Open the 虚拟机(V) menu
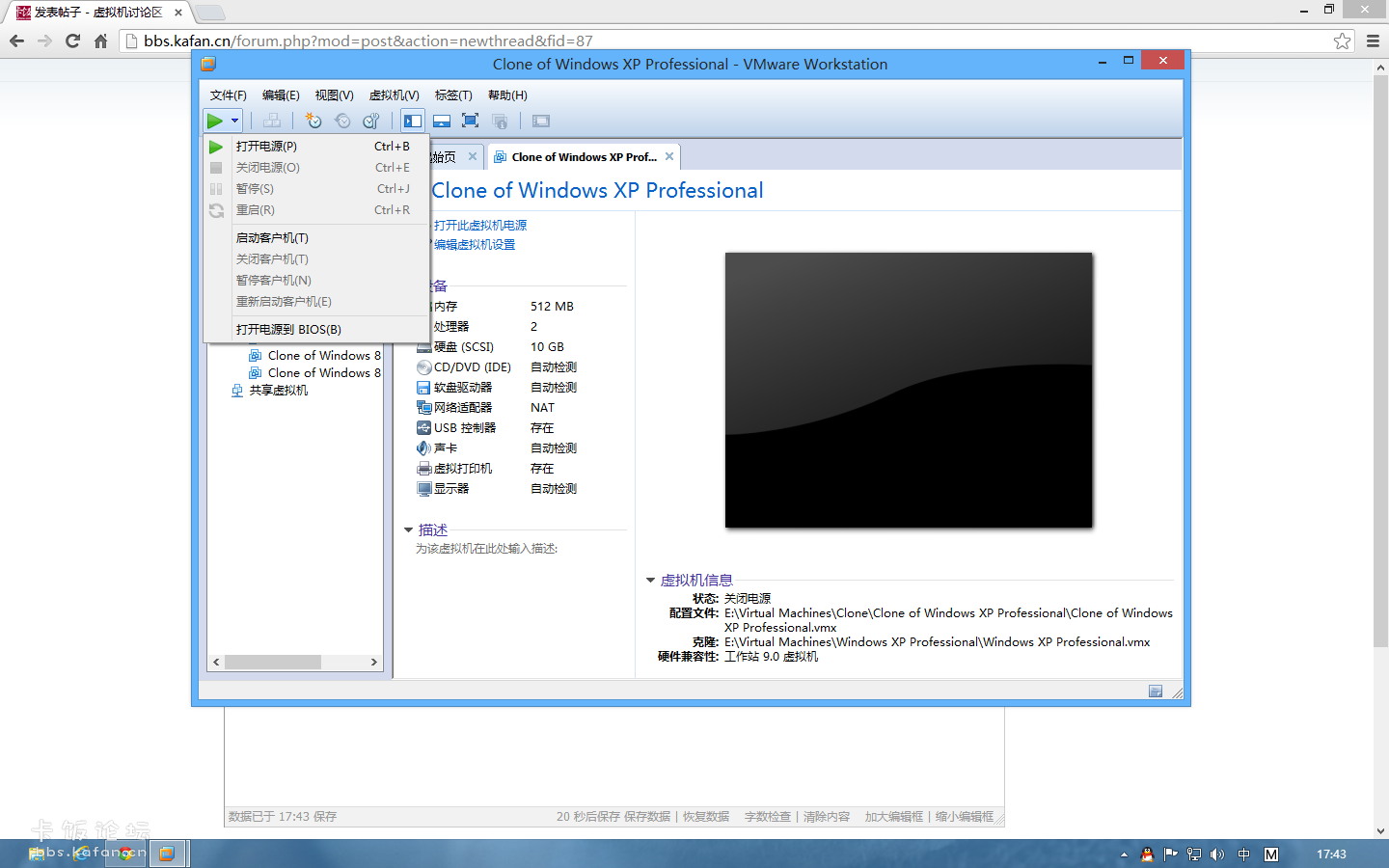The height and width of the screenshot is (868, 1389). click(x=395, y=95)
